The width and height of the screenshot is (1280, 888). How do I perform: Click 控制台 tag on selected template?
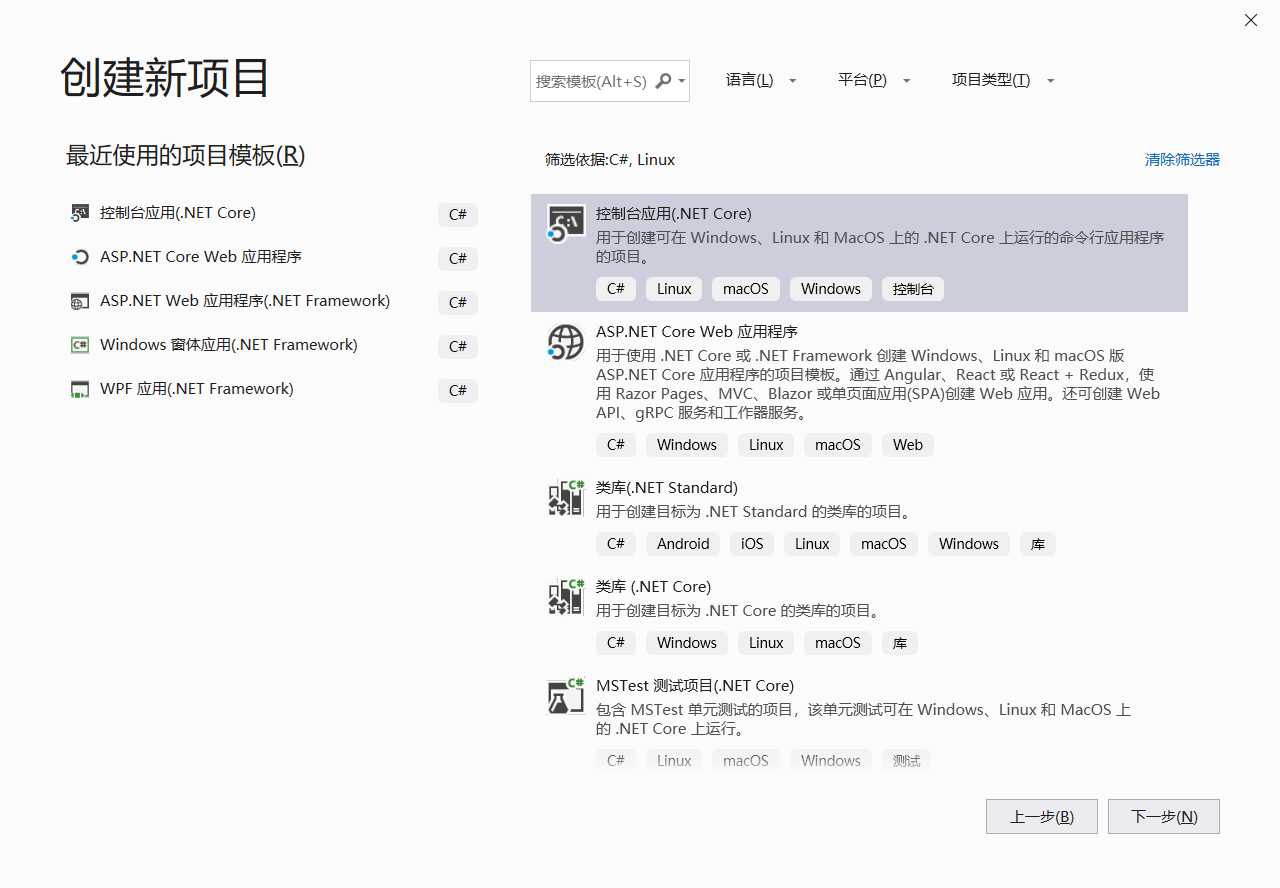pos(913,288)
